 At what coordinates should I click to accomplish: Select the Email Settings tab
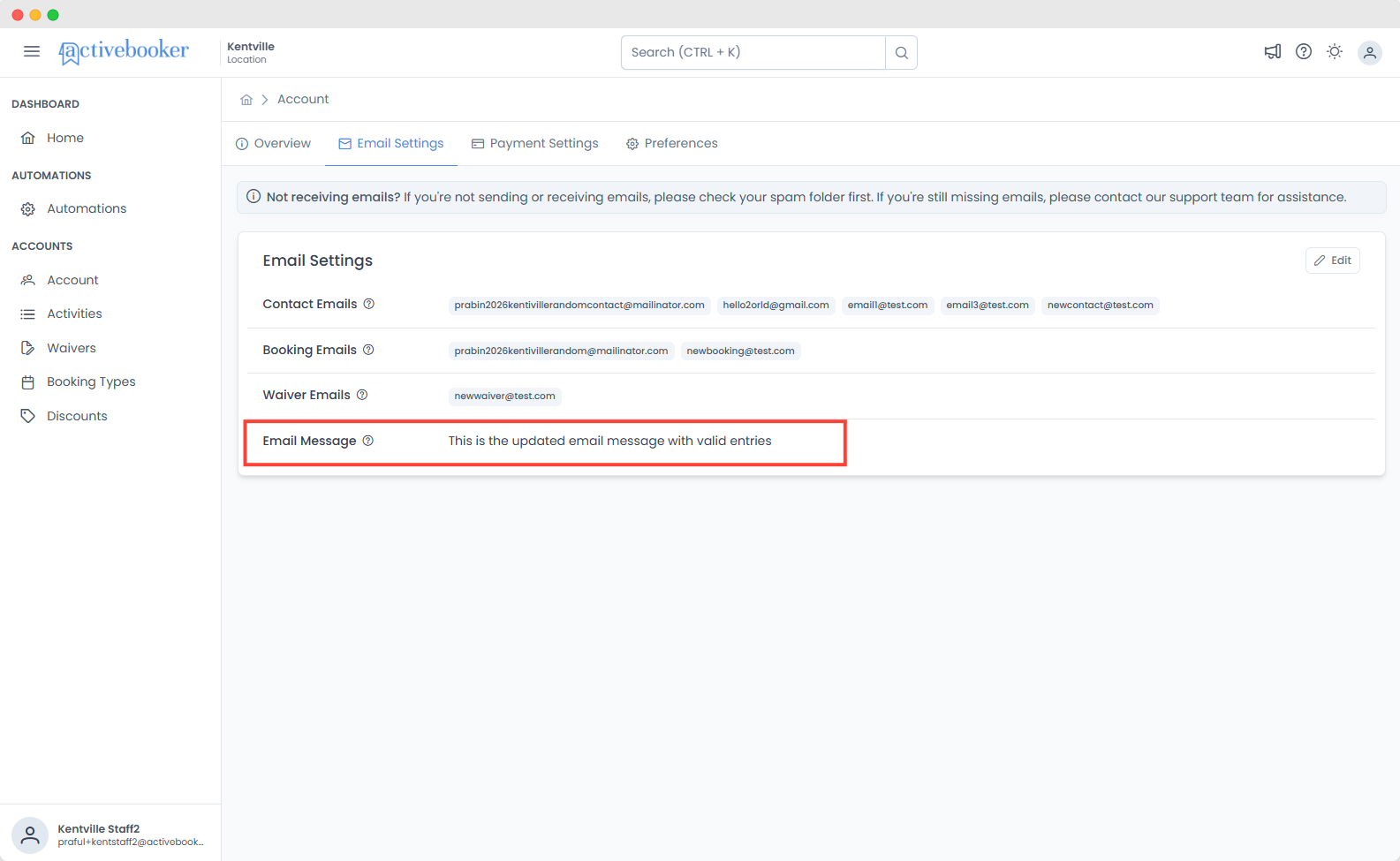coord(391,143)
